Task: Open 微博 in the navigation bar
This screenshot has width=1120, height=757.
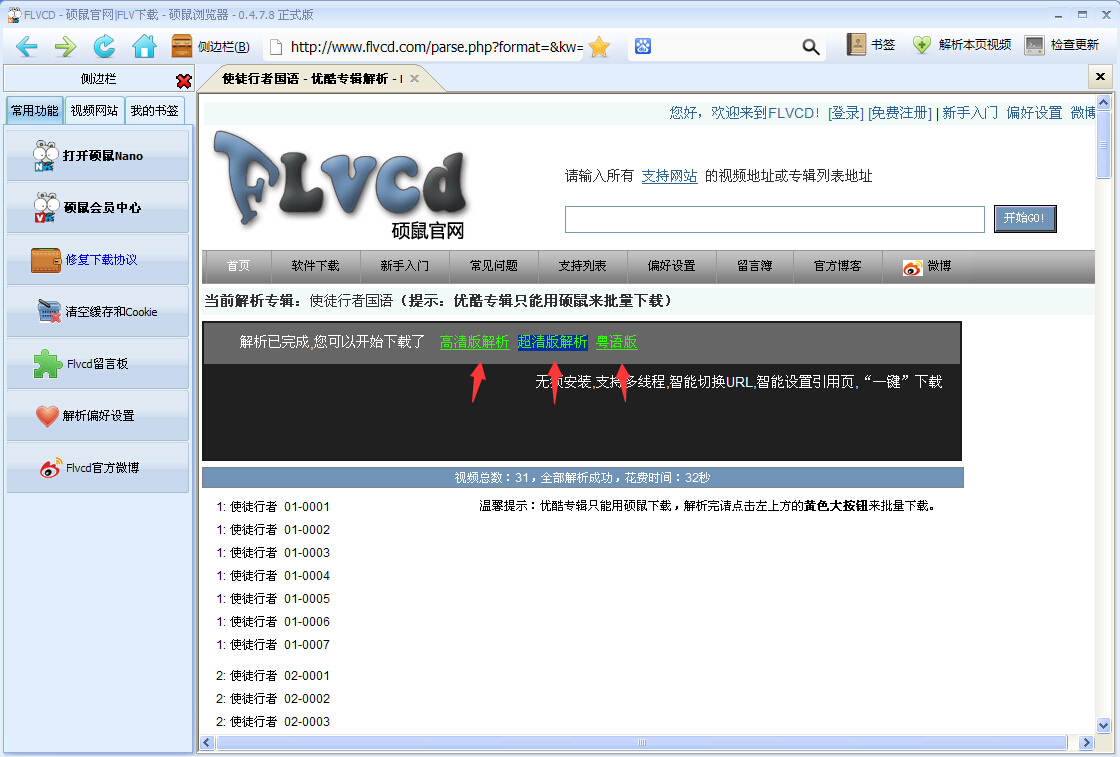Action: [926, 266]
